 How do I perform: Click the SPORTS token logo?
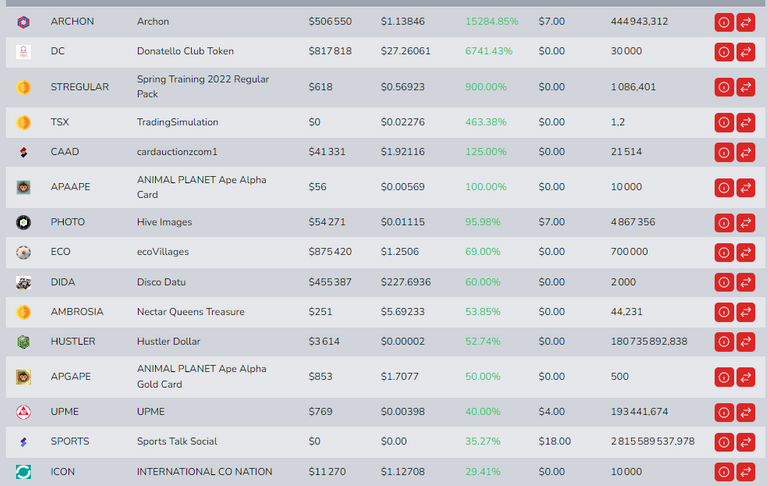pyautogui.click(x=24, y=442)
